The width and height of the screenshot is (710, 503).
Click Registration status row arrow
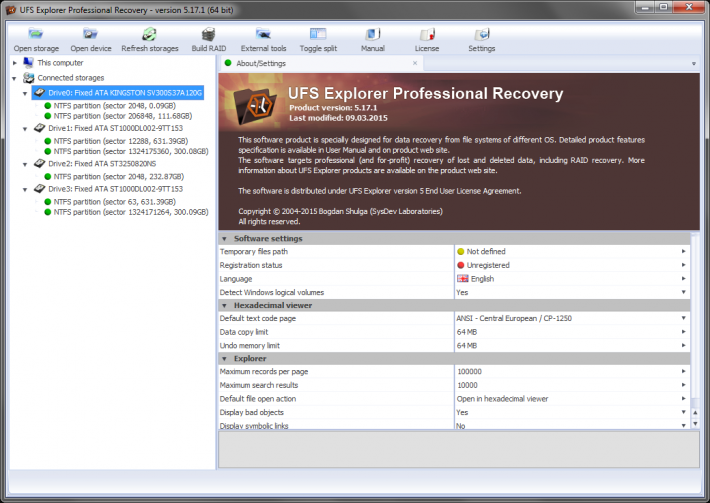coord(684,265)
